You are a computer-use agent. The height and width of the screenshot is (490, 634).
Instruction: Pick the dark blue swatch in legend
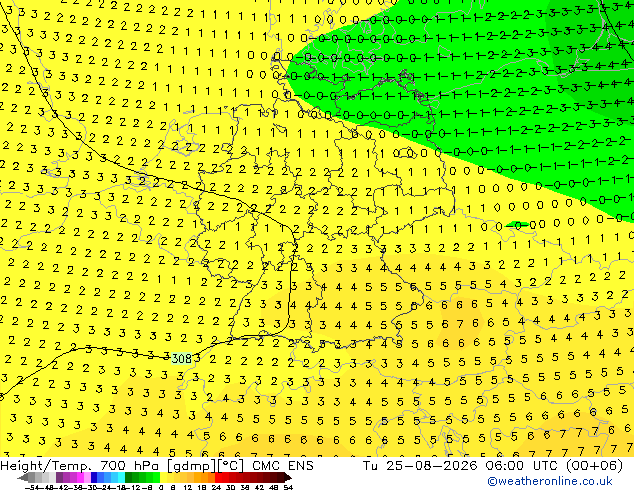(x=94, y=477)
